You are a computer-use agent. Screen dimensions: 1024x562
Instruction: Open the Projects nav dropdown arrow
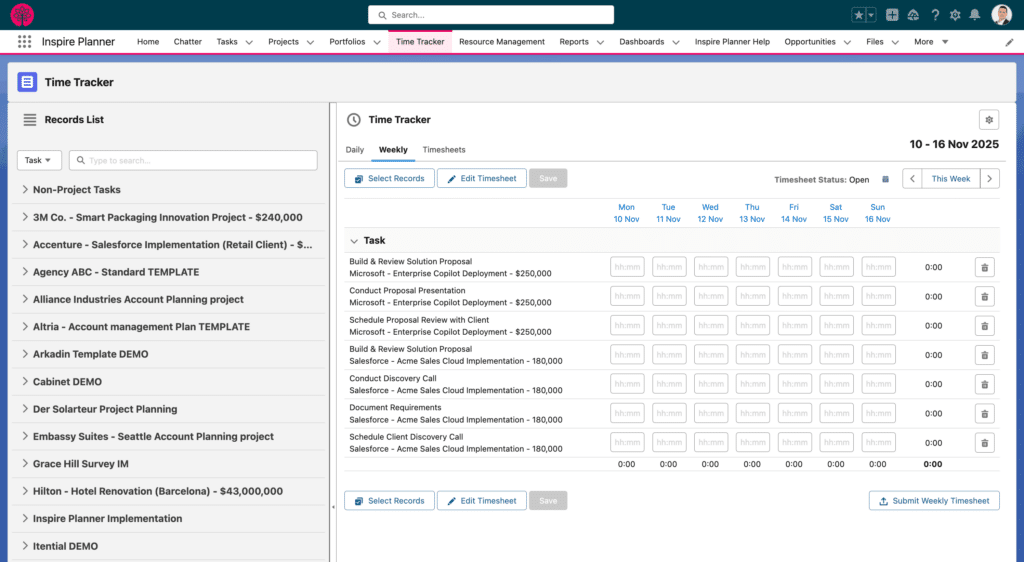(x=310, y=42)
